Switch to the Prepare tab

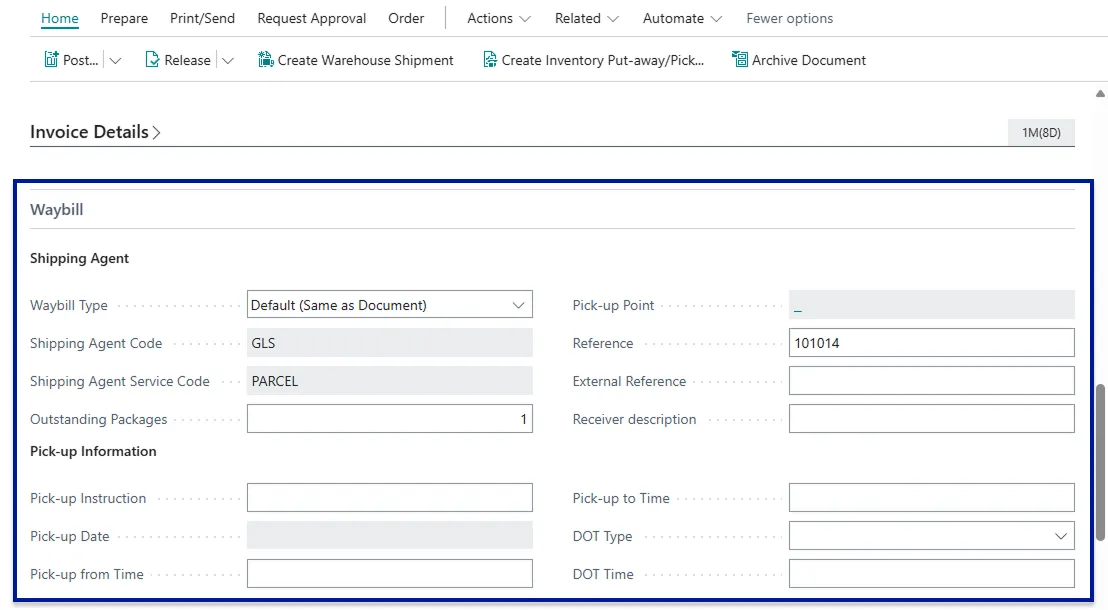124,18
